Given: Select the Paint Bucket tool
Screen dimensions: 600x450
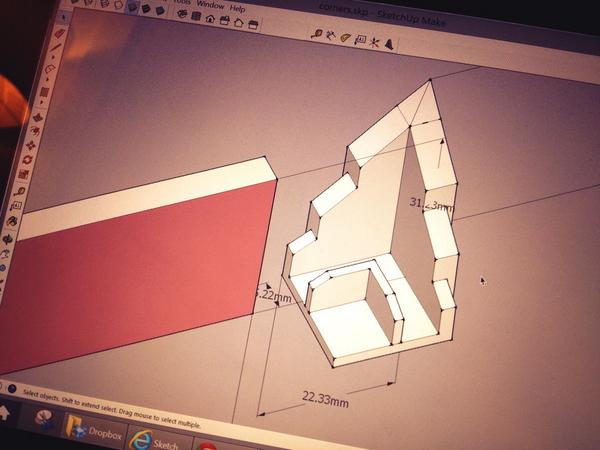Looking at the screenshot, I should [x=12, y=221].
